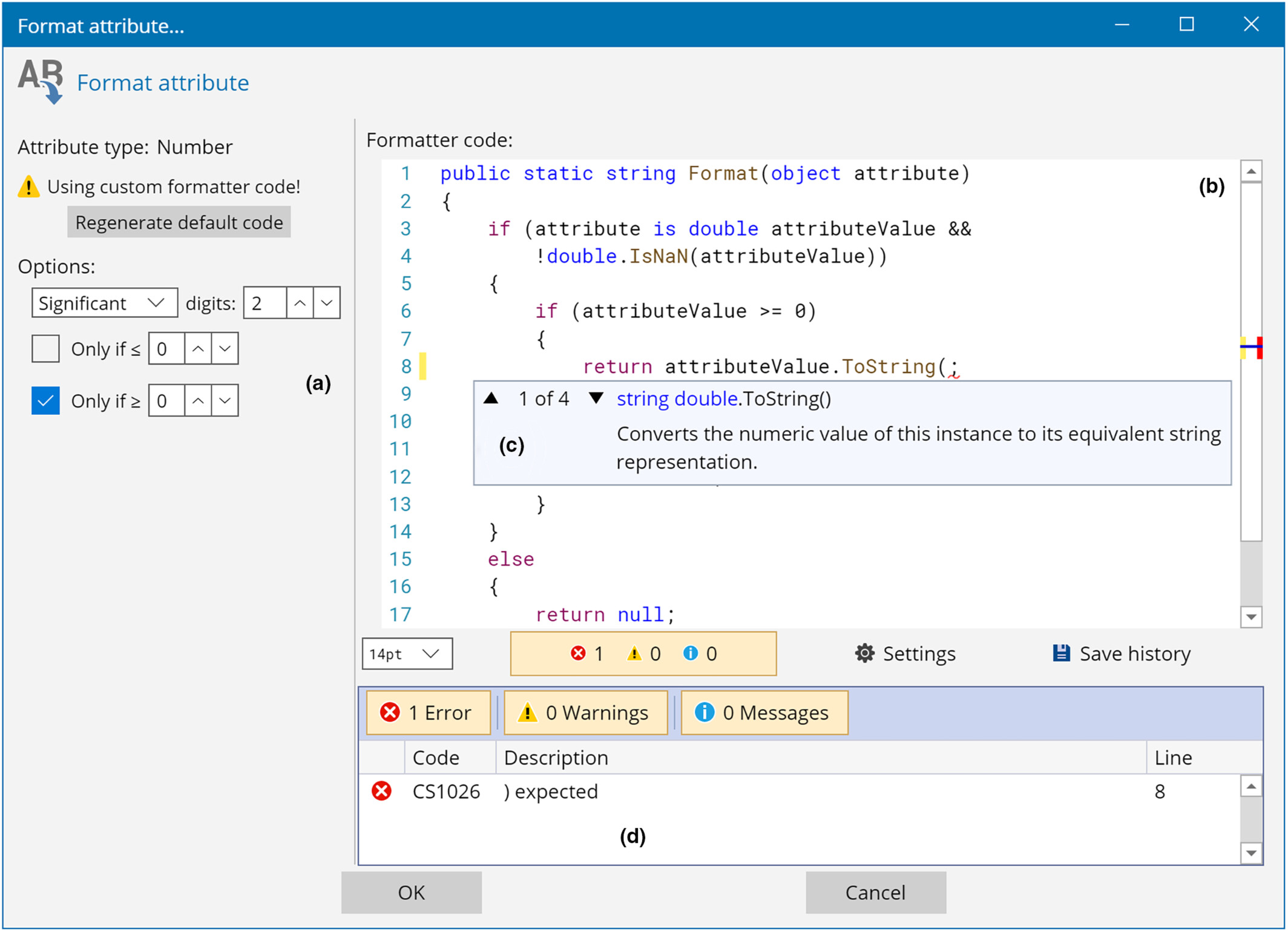The image size is (1288, 932).
Task: Toggle the 0 Messages filter button
Action: click(764, 713)
